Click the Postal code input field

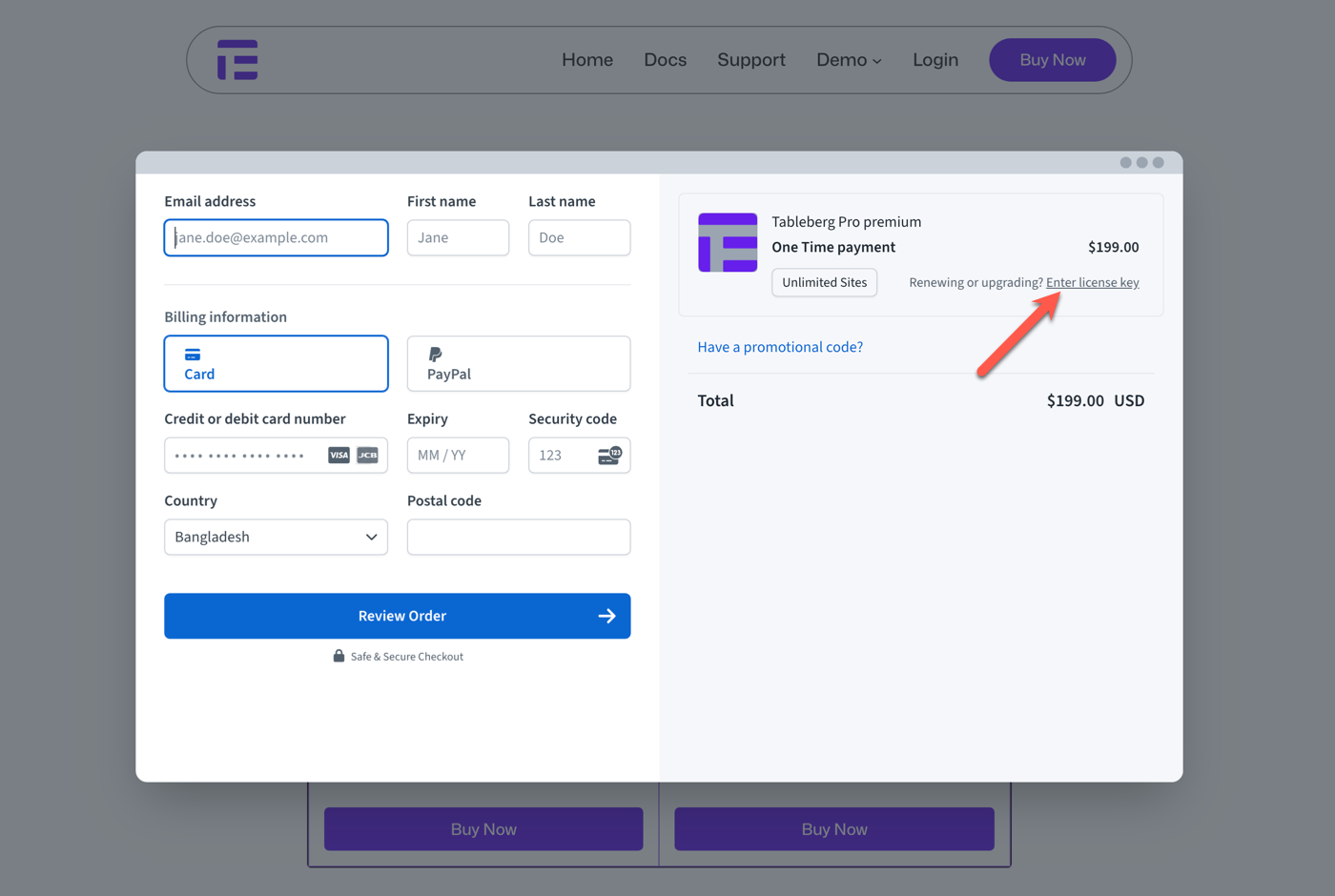pyautogui.click(x=518, y=537)
